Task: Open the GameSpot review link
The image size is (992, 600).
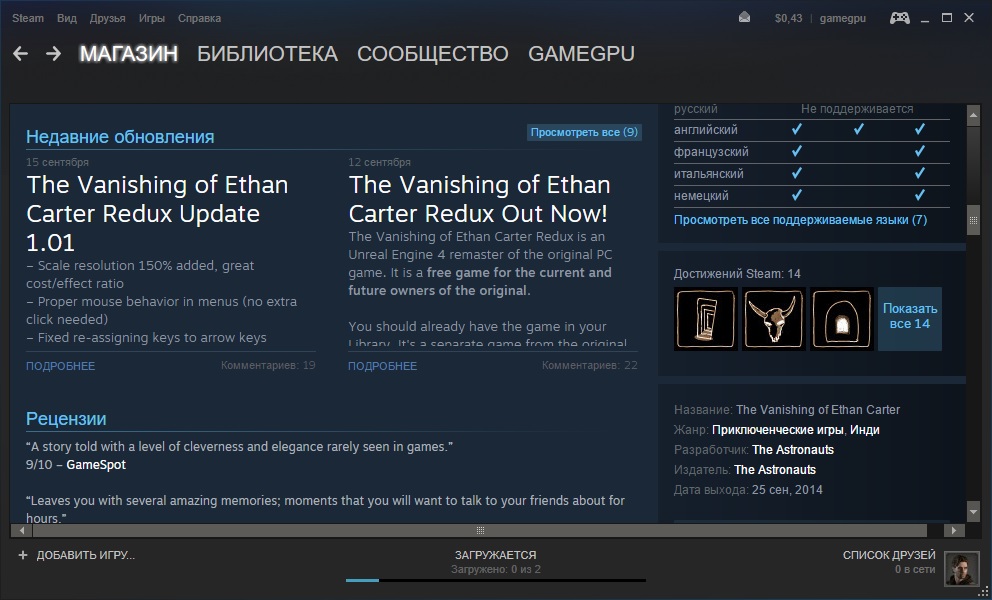Action: tap(96, 465)
